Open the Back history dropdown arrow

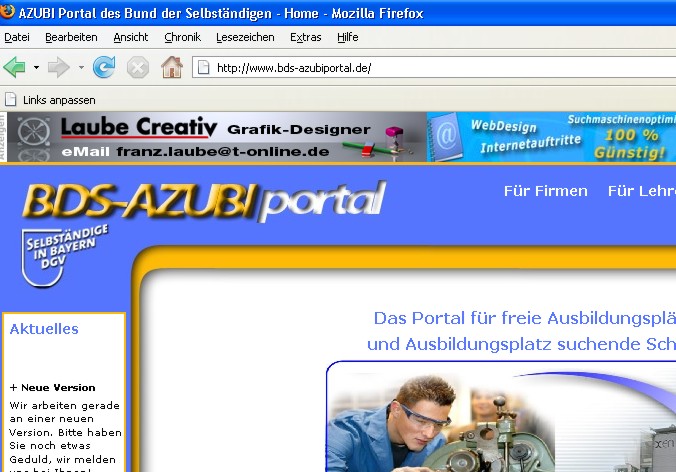click(x=36, y=67)
